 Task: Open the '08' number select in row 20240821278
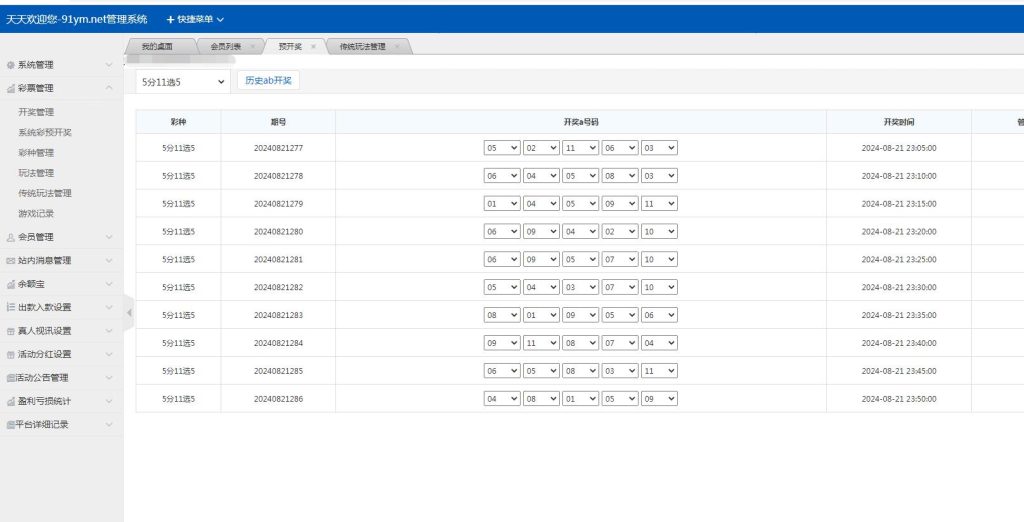click(x=619, y=176)
